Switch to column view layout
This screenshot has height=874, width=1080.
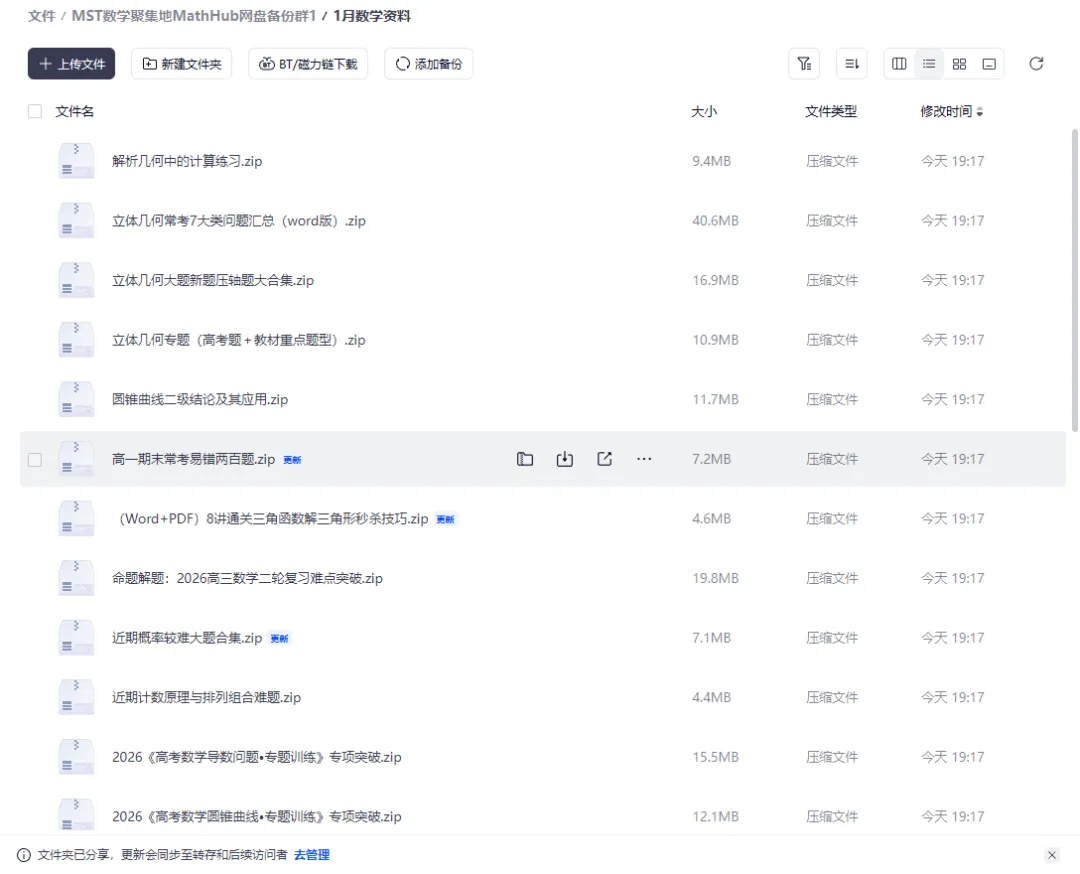point(898,63)
